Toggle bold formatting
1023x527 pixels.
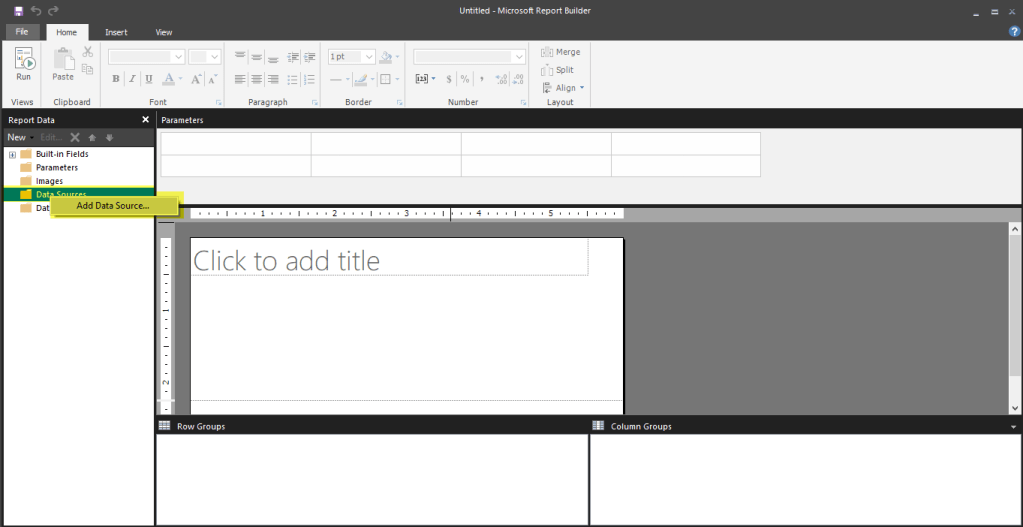click(116, 79)
